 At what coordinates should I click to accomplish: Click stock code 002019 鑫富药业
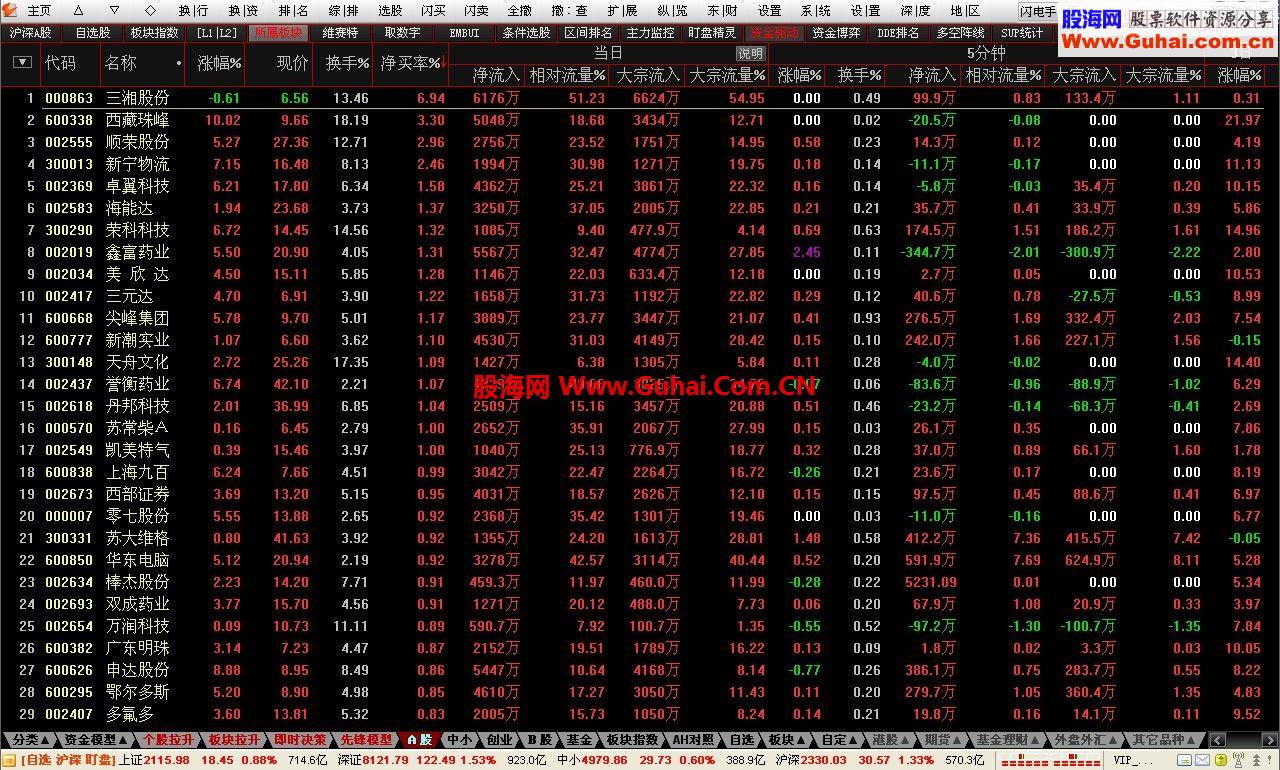click(x=69, y=252)
